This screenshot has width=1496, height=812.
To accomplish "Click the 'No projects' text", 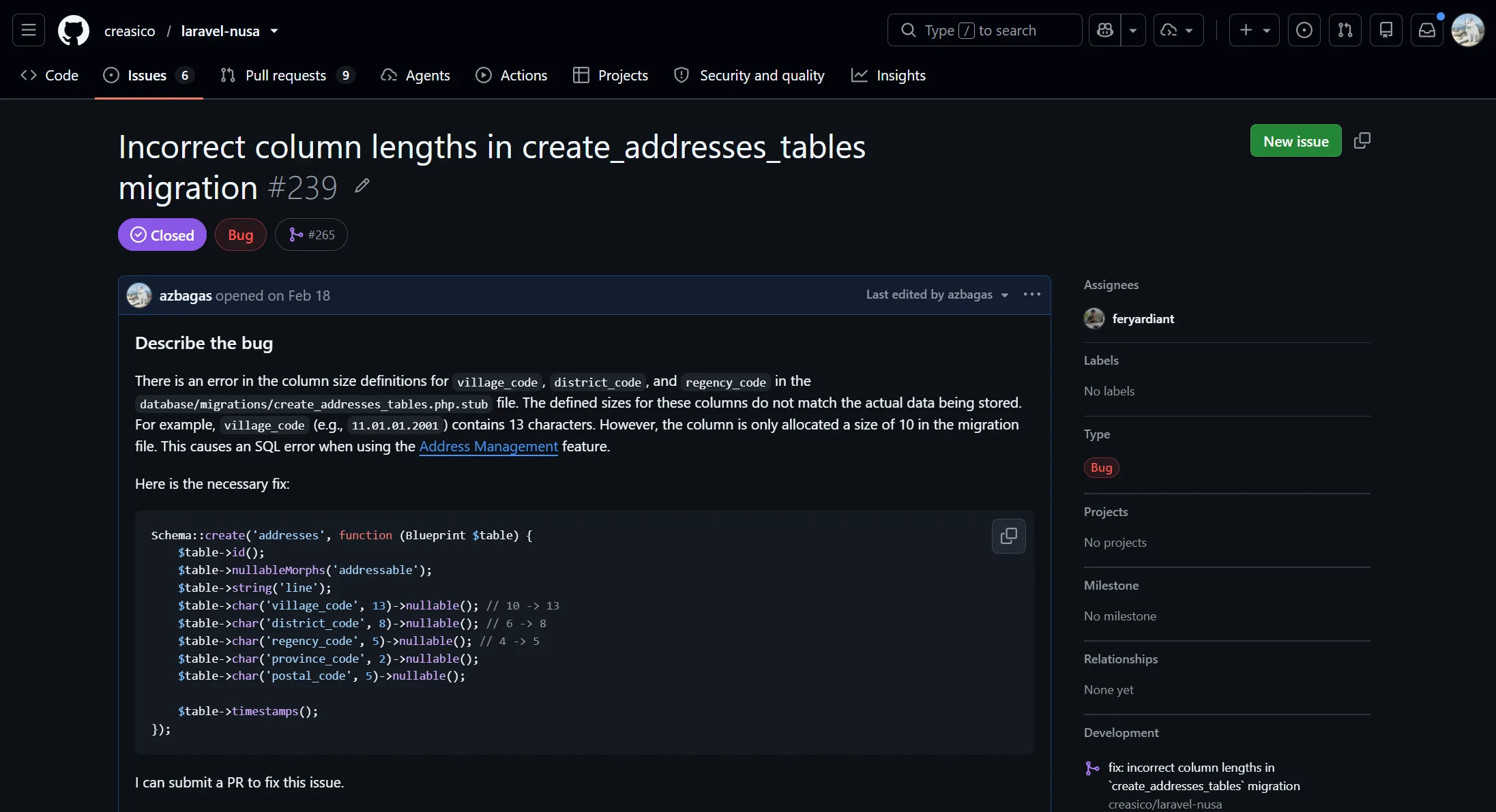I will coord(1115,543).
